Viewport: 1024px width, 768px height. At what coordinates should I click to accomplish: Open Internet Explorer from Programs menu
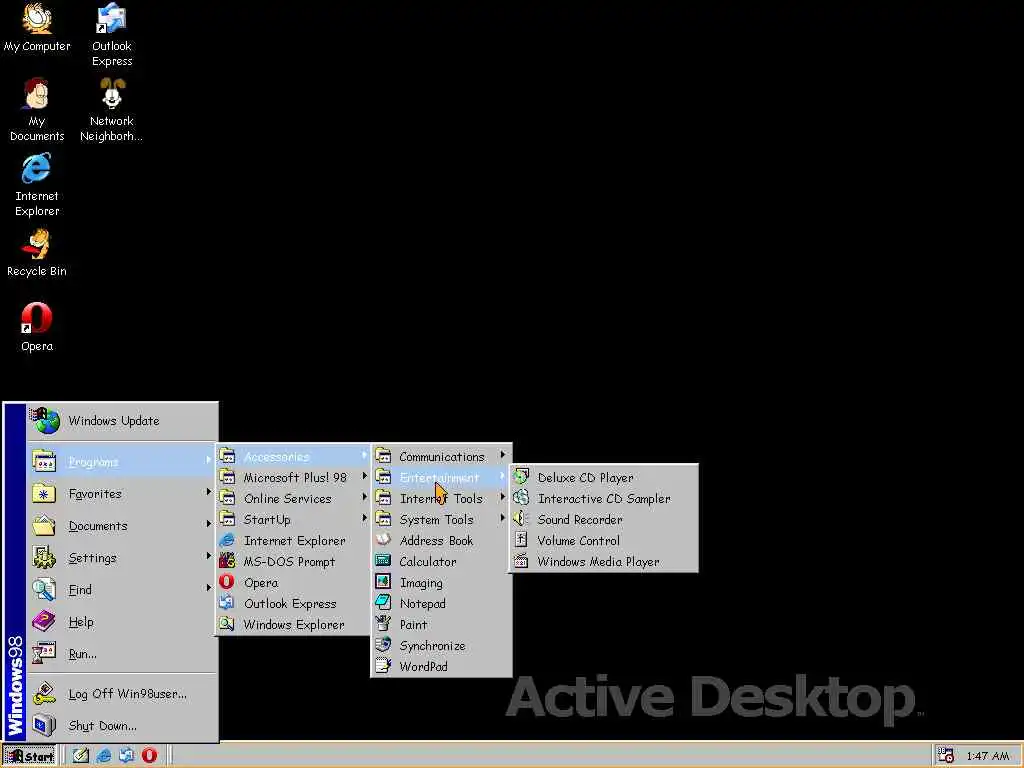(293, 541)
